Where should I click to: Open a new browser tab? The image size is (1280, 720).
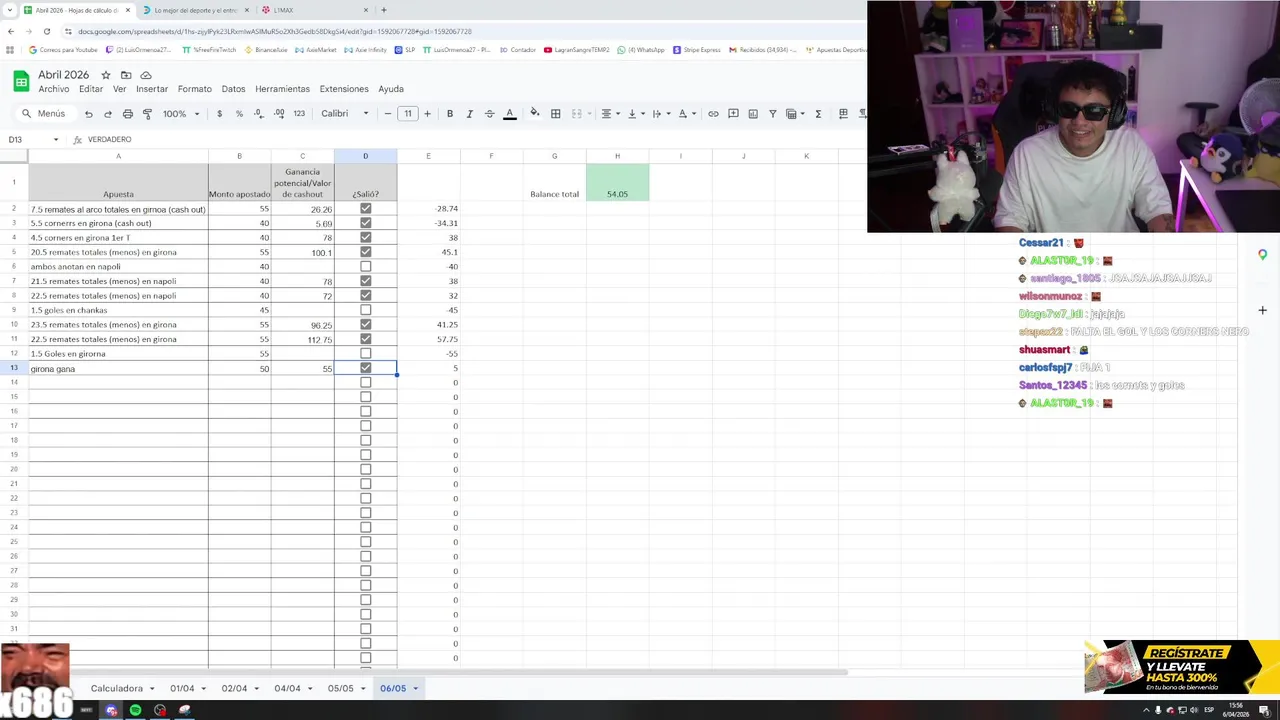[x=383, y=10]
